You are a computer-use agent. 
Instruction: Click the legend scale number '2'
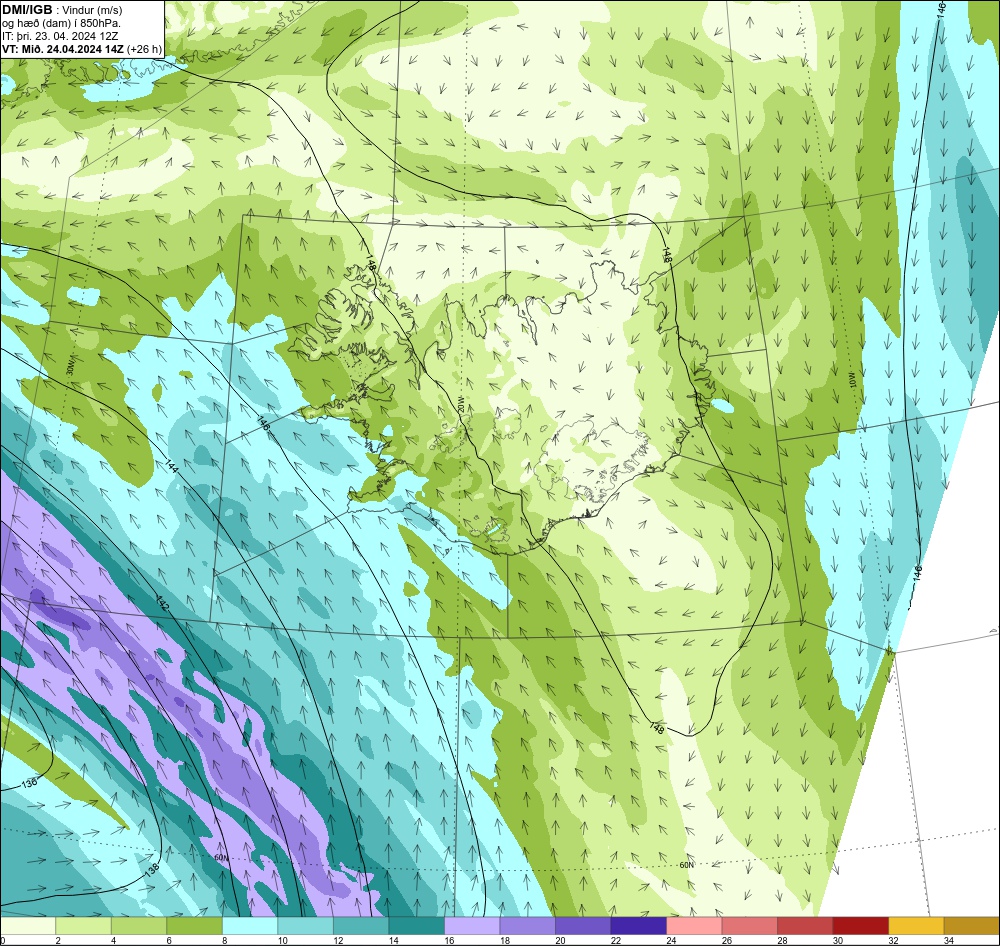tap(58, 940)
